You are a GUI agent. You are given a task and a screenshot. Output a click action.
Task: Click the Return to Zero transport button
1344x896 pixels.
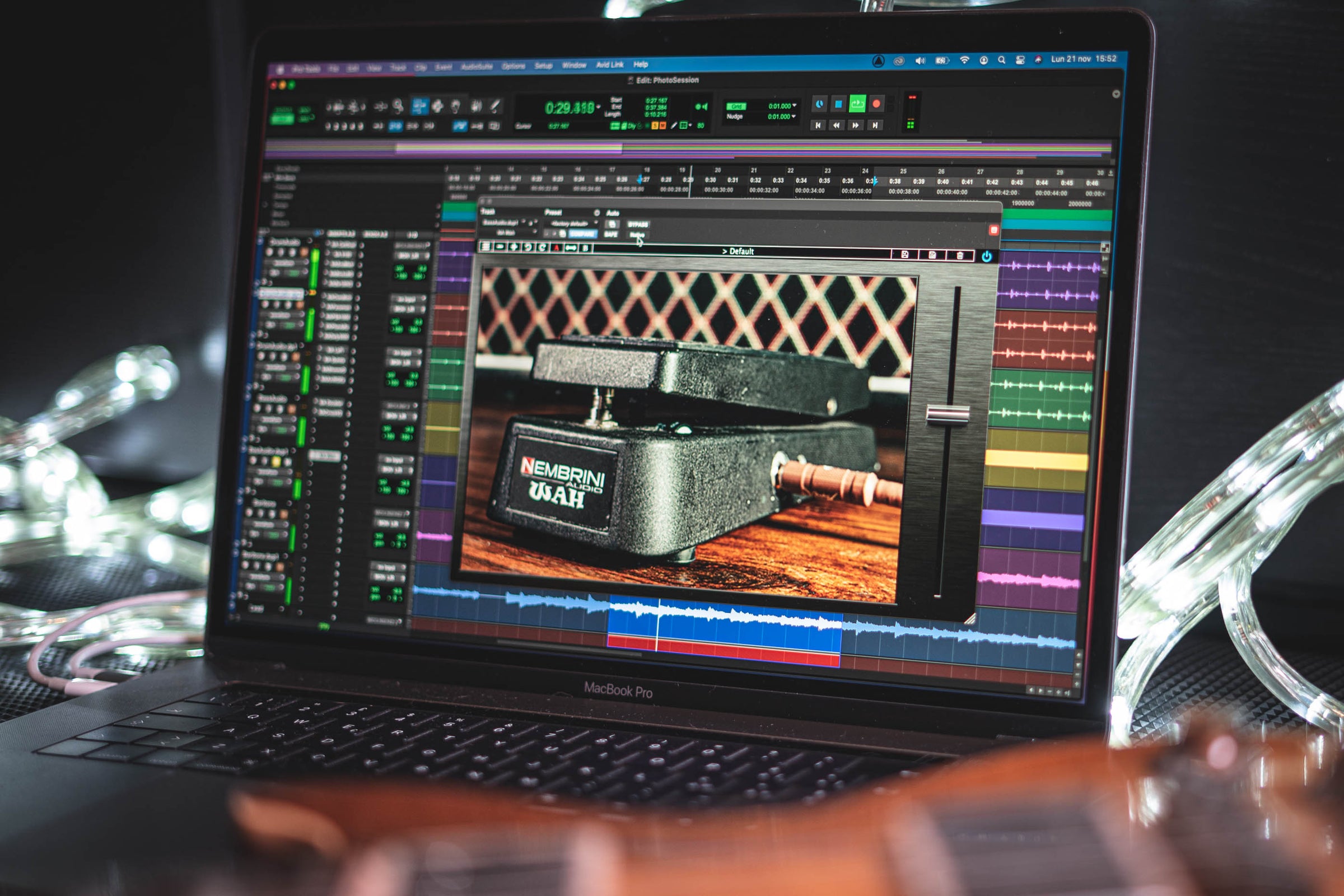coord(818,124)
